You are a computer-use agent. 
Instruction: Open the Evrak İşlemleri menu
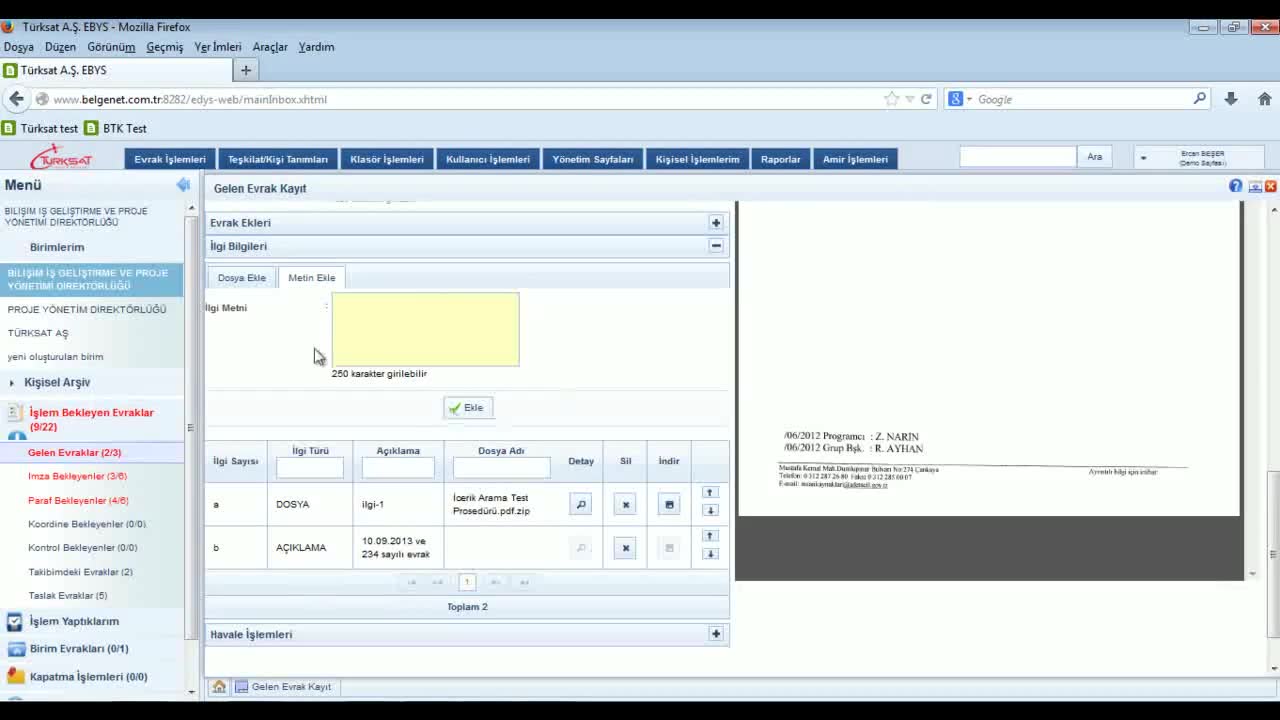pos(170,159)
